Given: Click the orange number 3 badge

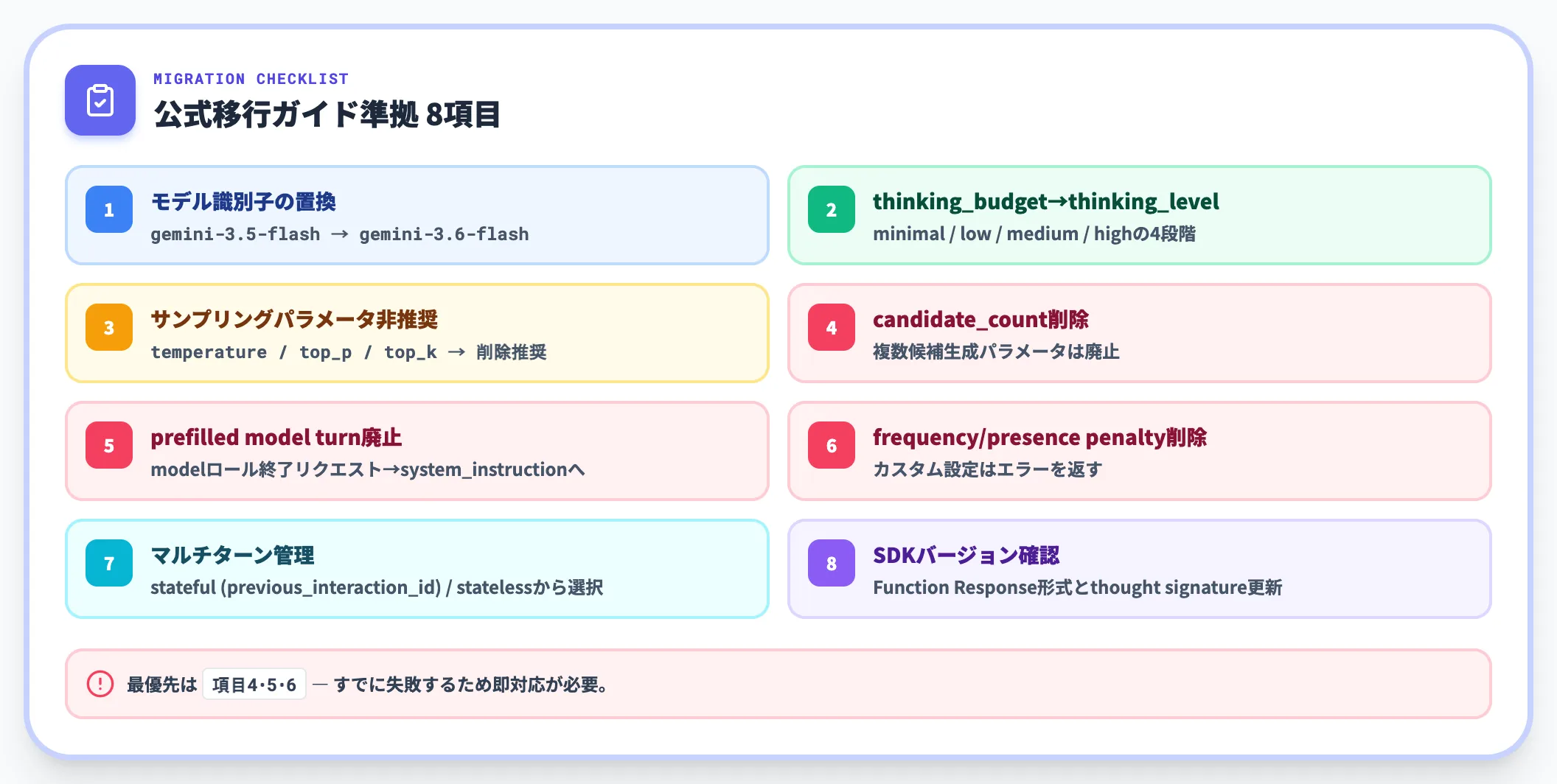Looking at the screenshot, I should point(109,327).
